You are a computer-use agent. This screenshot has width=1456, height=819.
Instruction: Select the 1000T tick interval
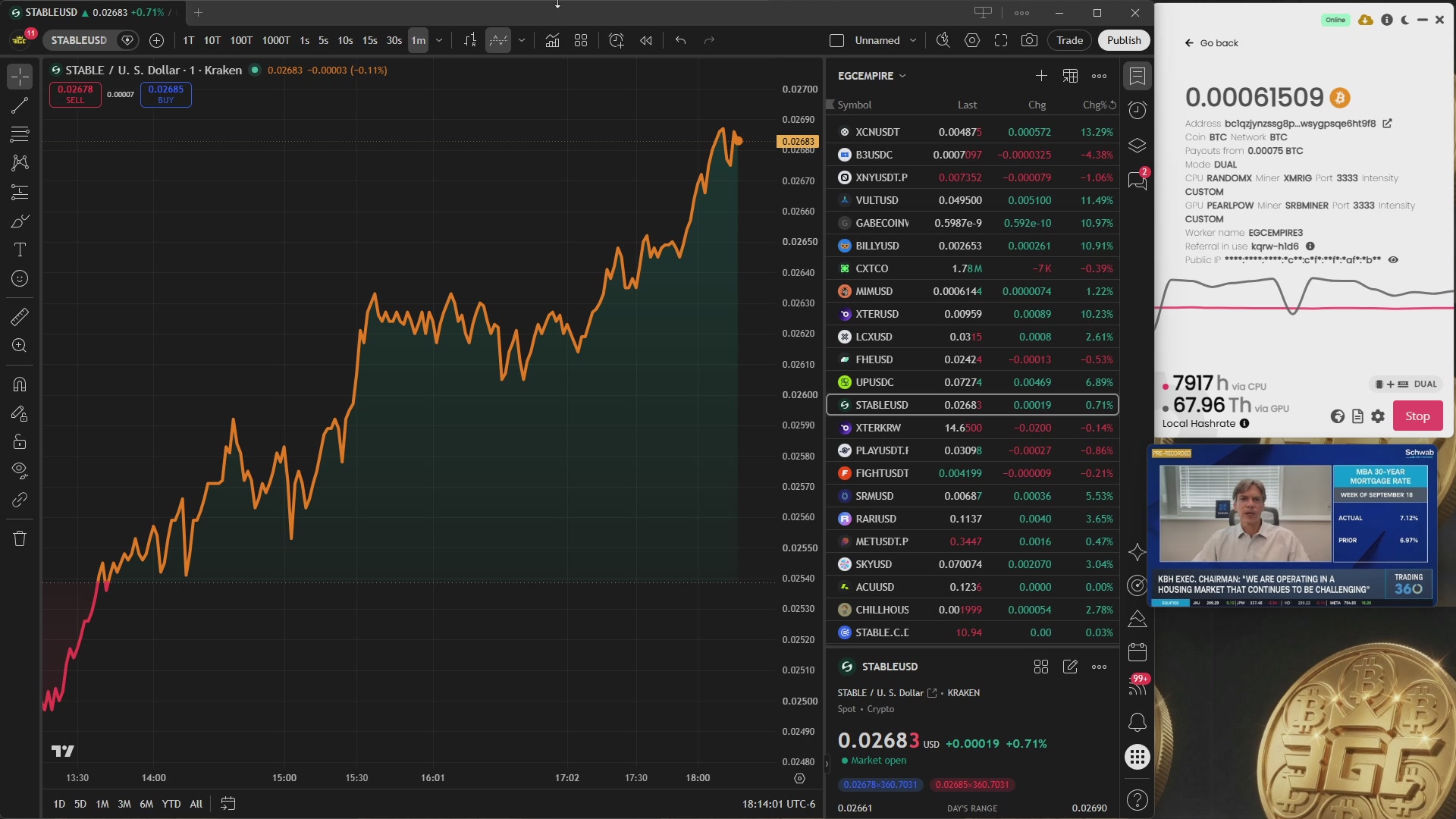[276, 40]
